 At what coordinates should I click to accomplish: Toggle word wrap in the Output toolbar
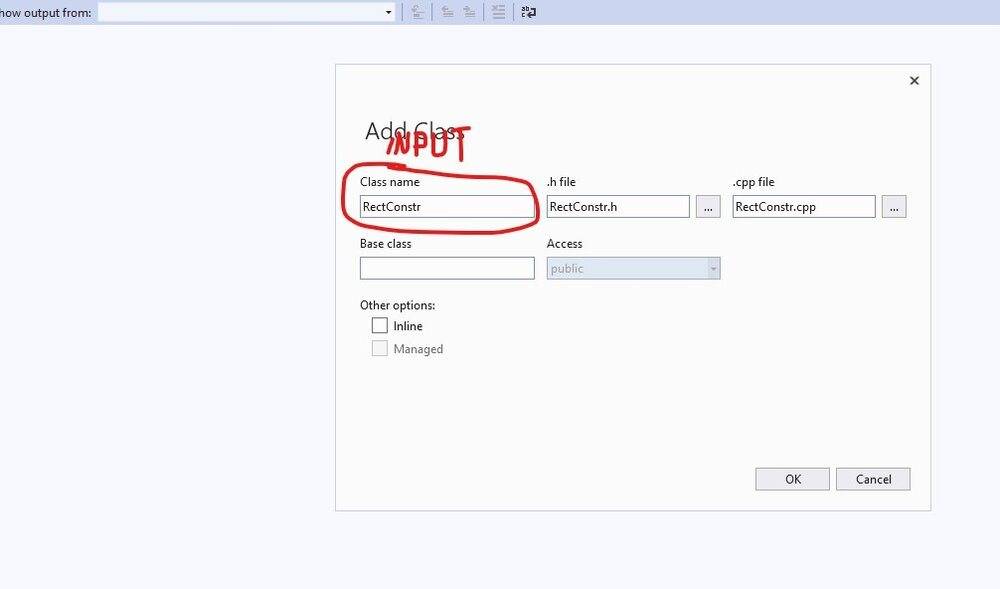(529, 12)
